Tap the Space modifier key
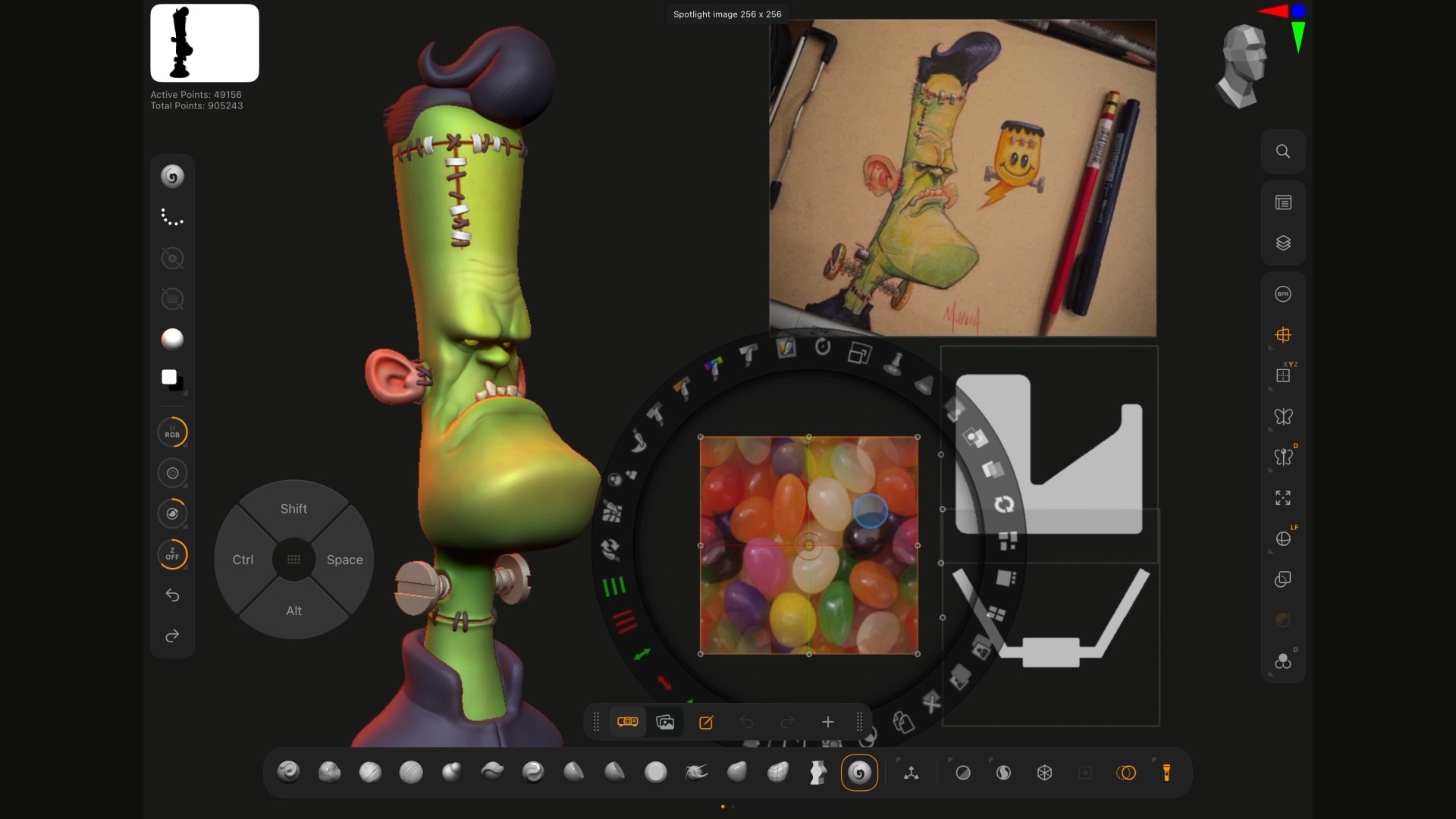The width and height of the screenshot is (1456, 819). [x=344, y=560]
